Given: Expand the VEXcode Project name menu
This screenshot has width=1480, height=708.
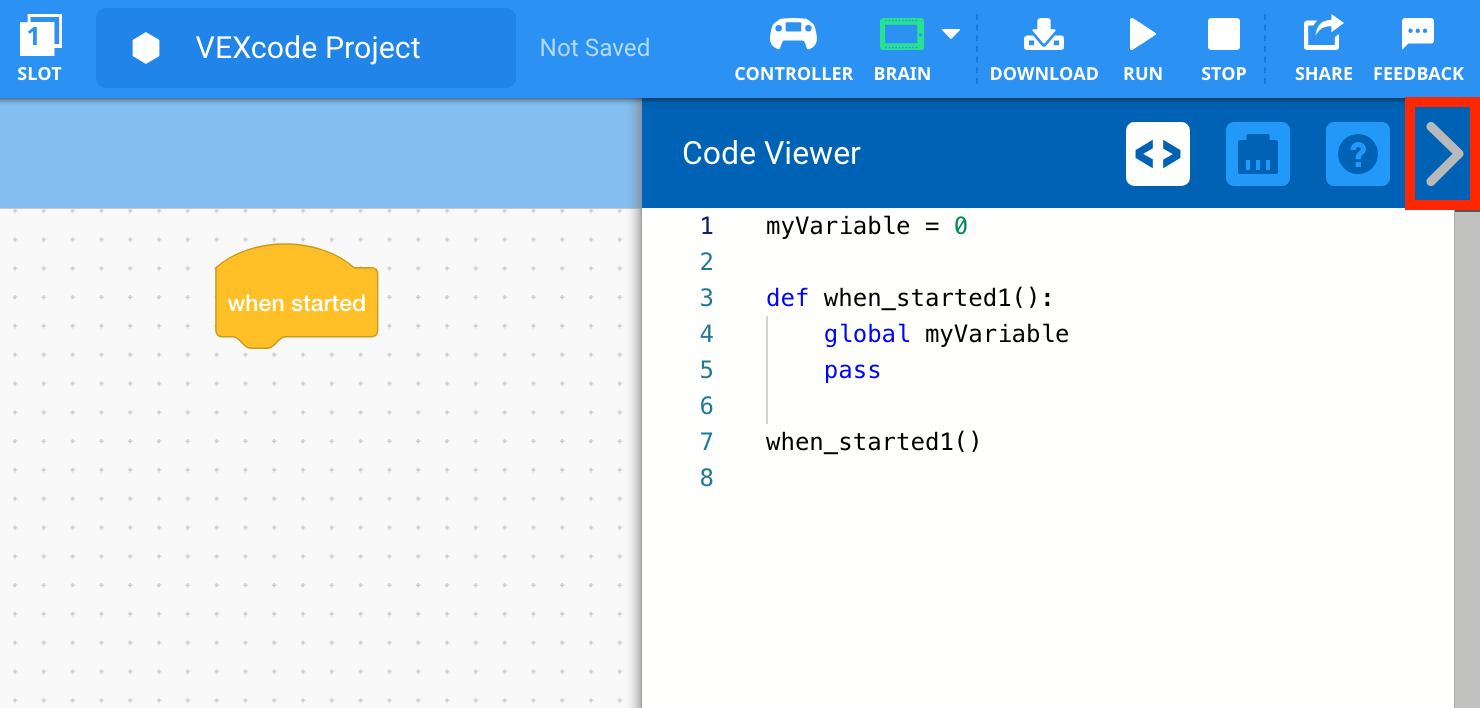Looking at the screenshot, I should tap(305, 47).
